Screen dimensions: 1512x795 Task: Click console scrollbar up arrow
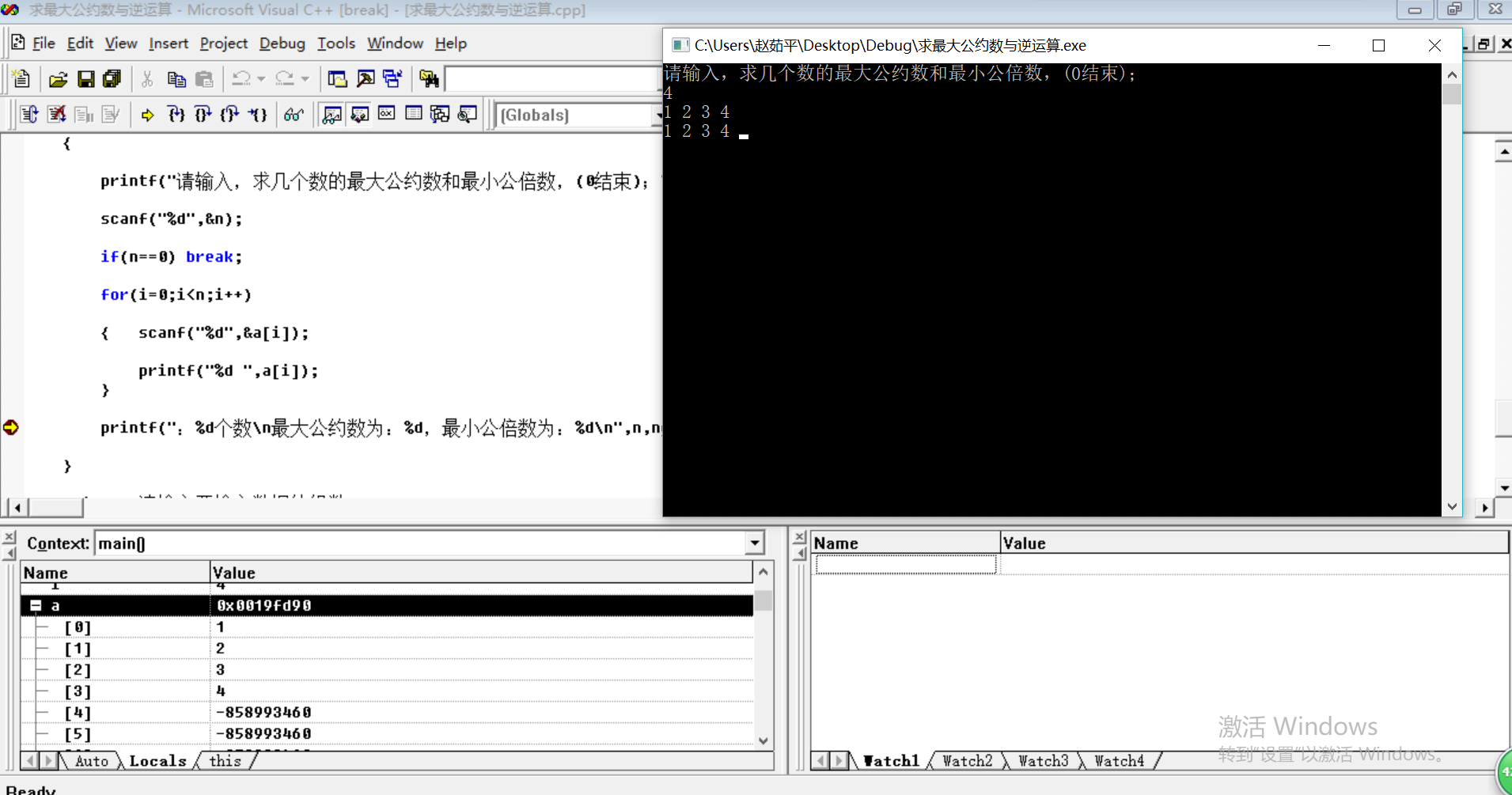click(x=1452, y=74)
